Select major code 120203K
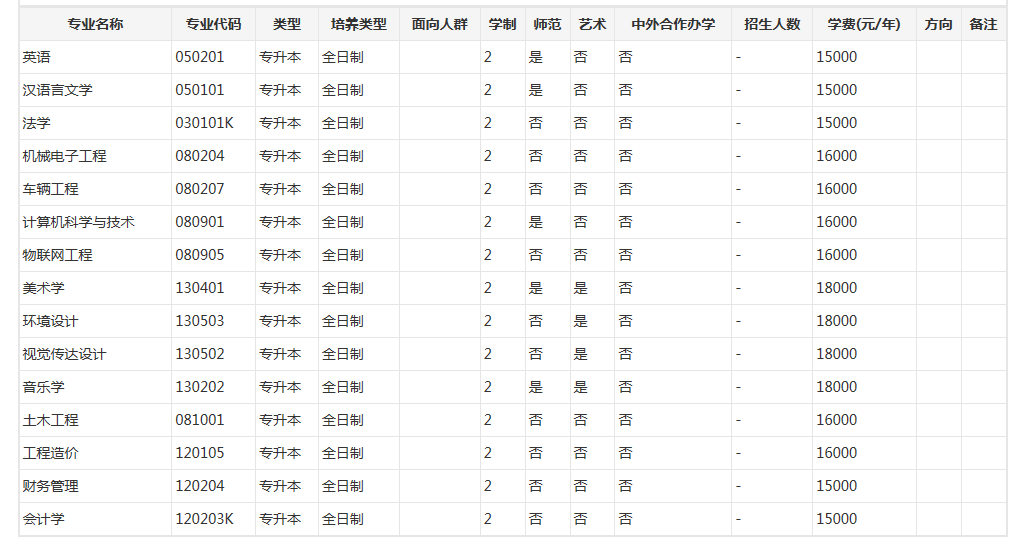Image resolution: width=1017 pixels, height=550 pixels. click(x=204, y=519)
